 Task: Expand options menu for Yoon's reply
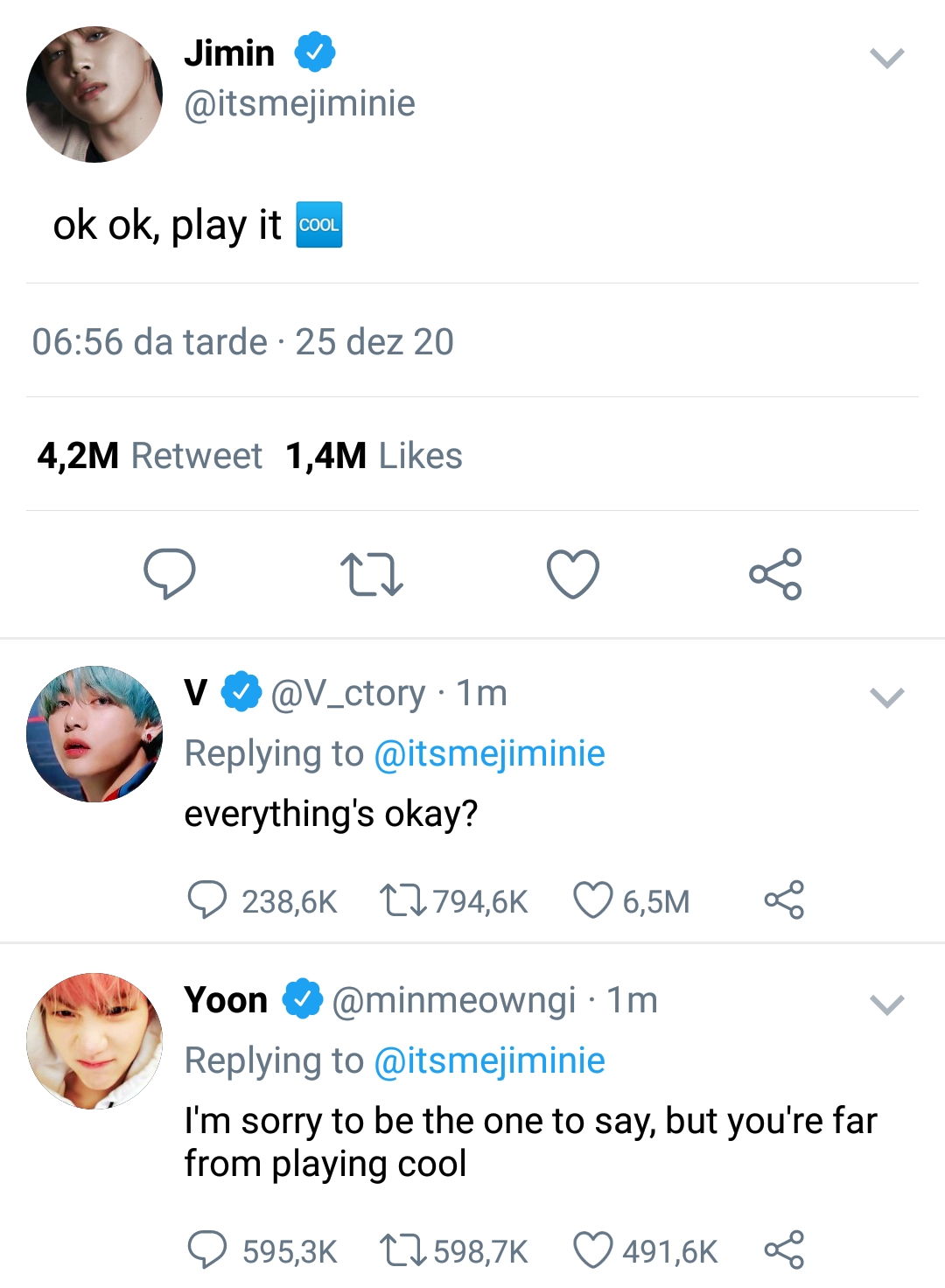coord(886,1004)
